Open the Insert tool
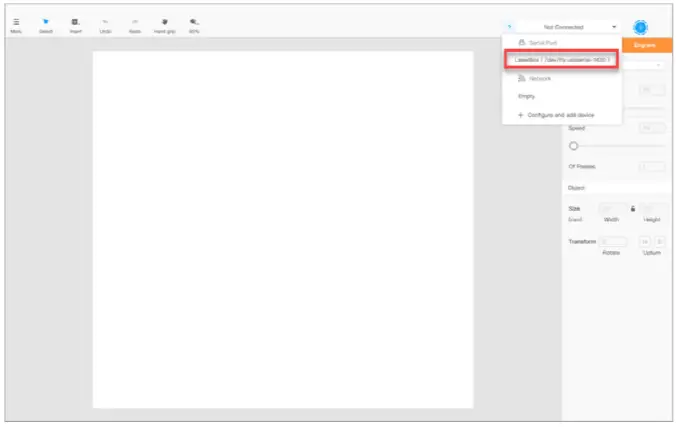676x427 pixels. pyautogui.click(x=75, y=25)
